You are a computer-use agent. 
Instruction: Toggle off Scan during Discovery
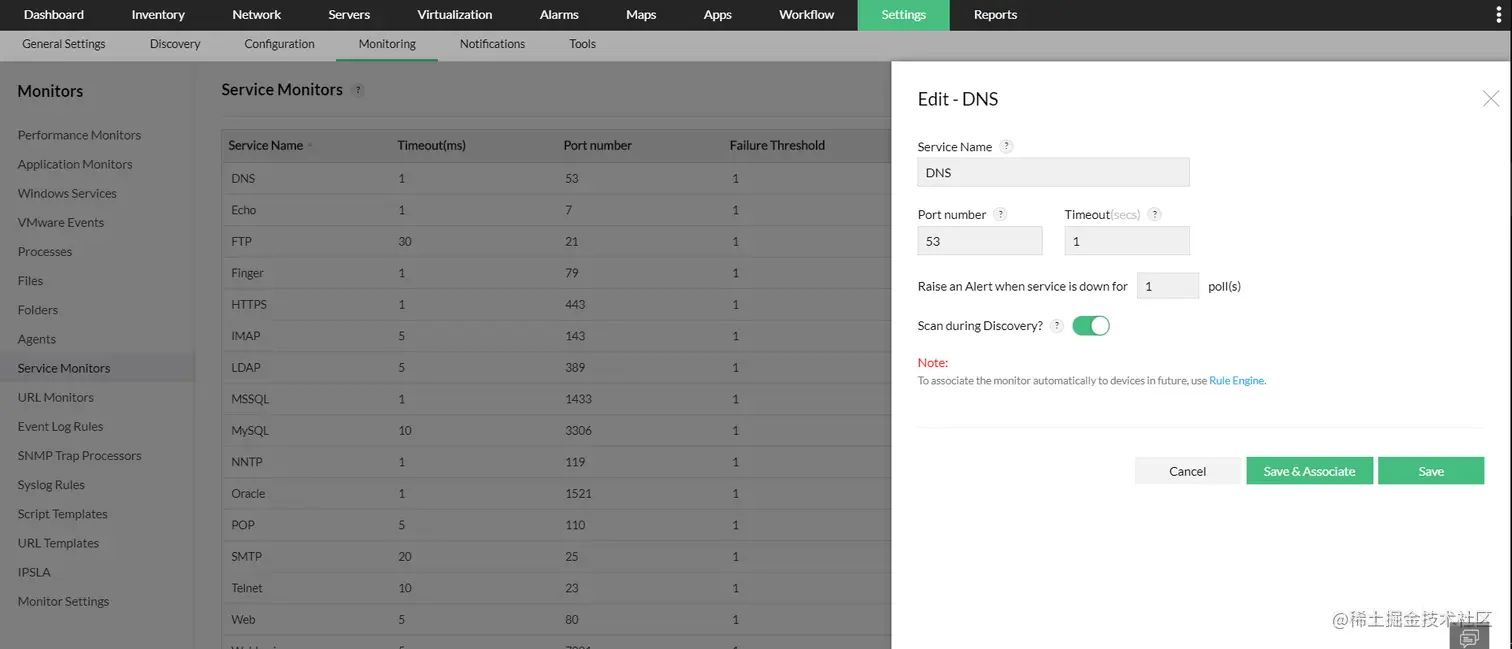(x=1090, y=325)
